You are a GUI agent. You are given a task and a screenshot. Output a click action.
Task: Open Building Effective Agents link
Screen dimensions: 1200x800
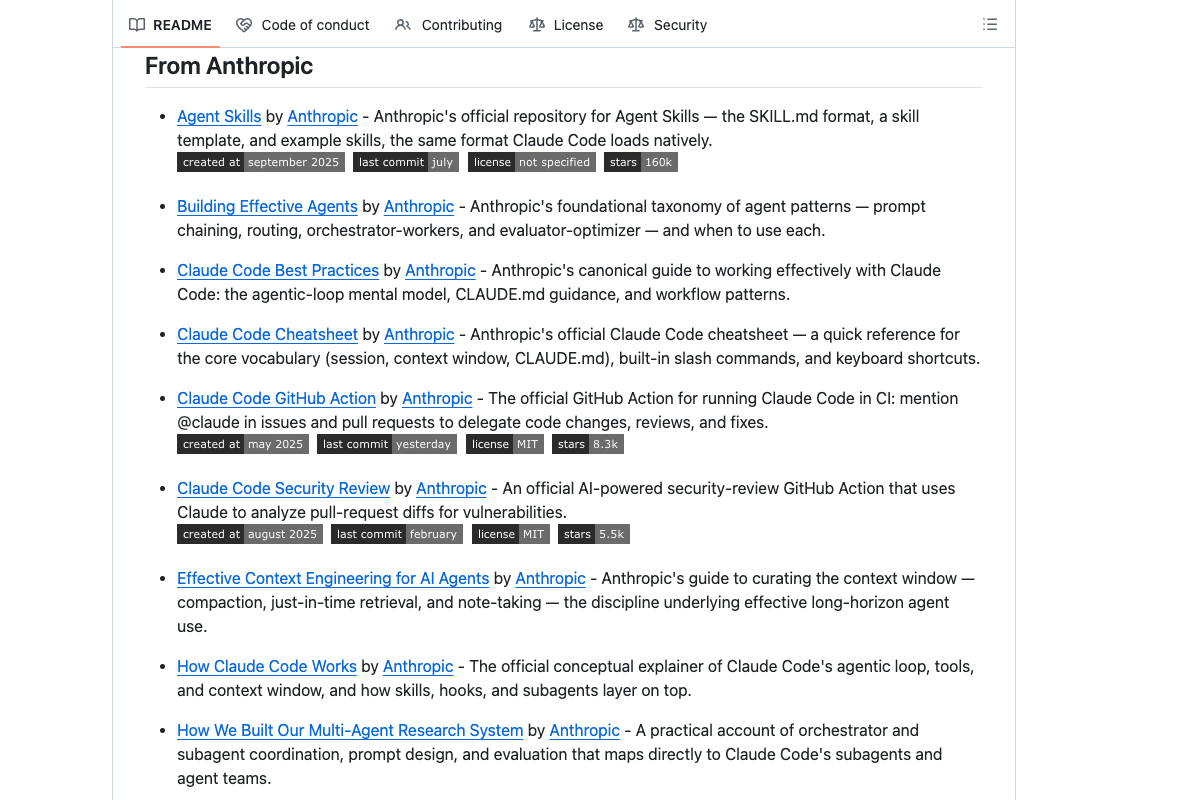coord(267,206)
